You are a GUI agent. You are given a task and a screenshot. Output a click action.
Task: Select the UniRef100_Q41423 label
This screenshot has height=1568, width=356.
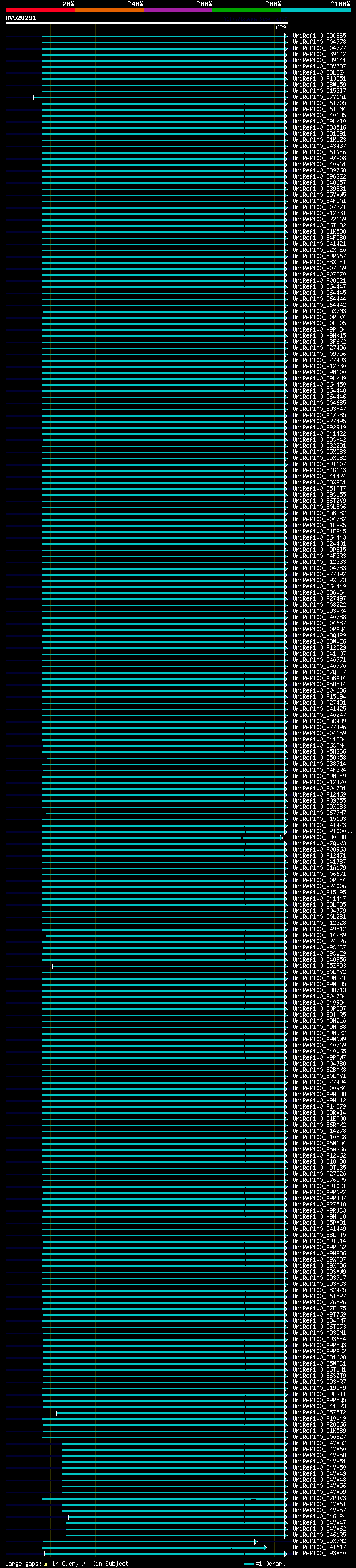[x=319, y=825]
